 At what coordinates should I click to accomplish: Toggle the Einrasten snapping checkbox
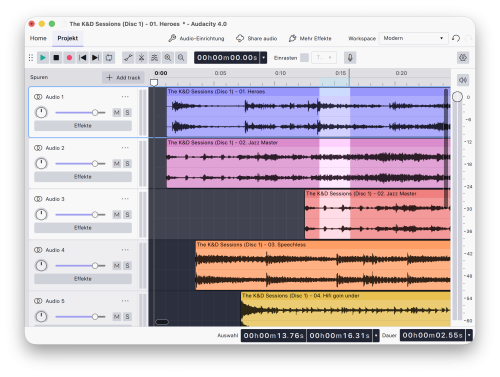(304, 58)
